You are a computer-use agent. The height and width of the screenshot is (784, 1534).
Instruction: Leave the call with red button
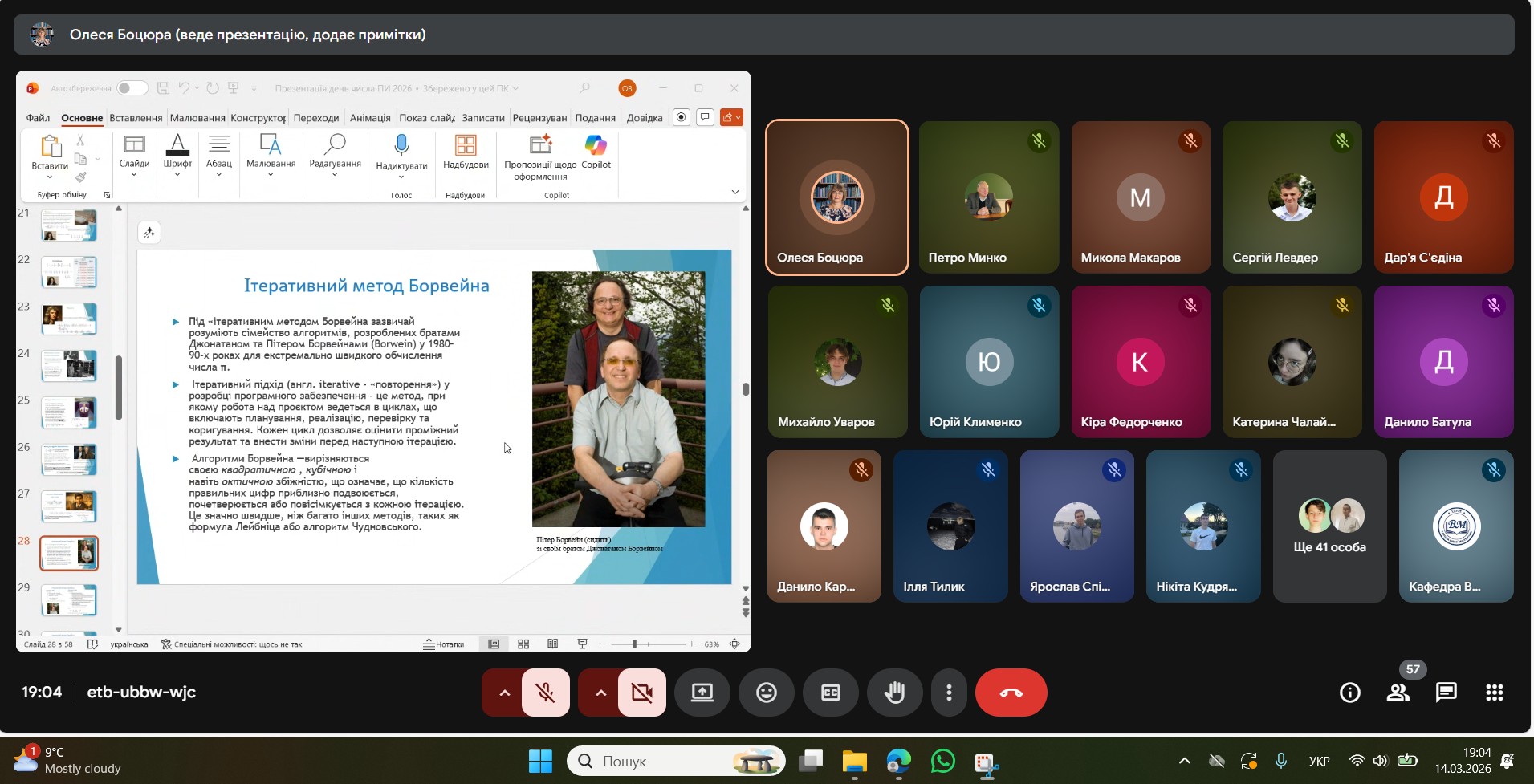1011,693
